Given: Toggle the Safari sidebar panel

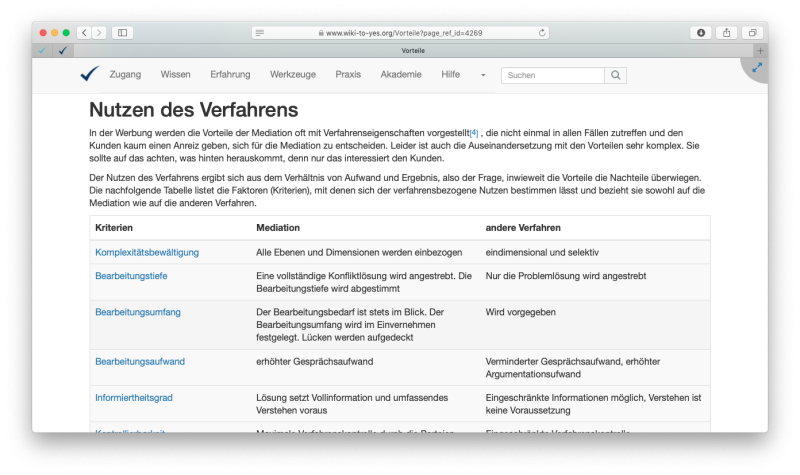Looking at the screenshot, I should coord(123,33).
